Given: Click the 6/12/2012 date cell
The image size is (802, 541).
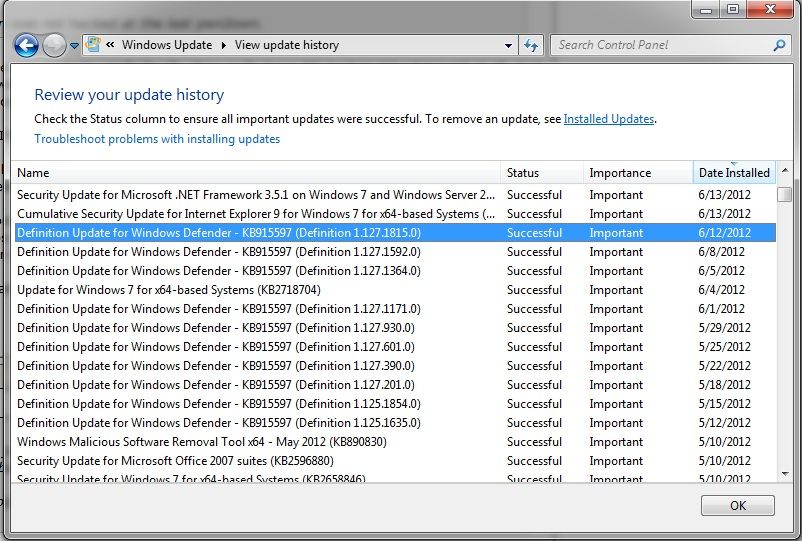Looking at the screenshot, I should pyautogui.click(x=724, y=233).
